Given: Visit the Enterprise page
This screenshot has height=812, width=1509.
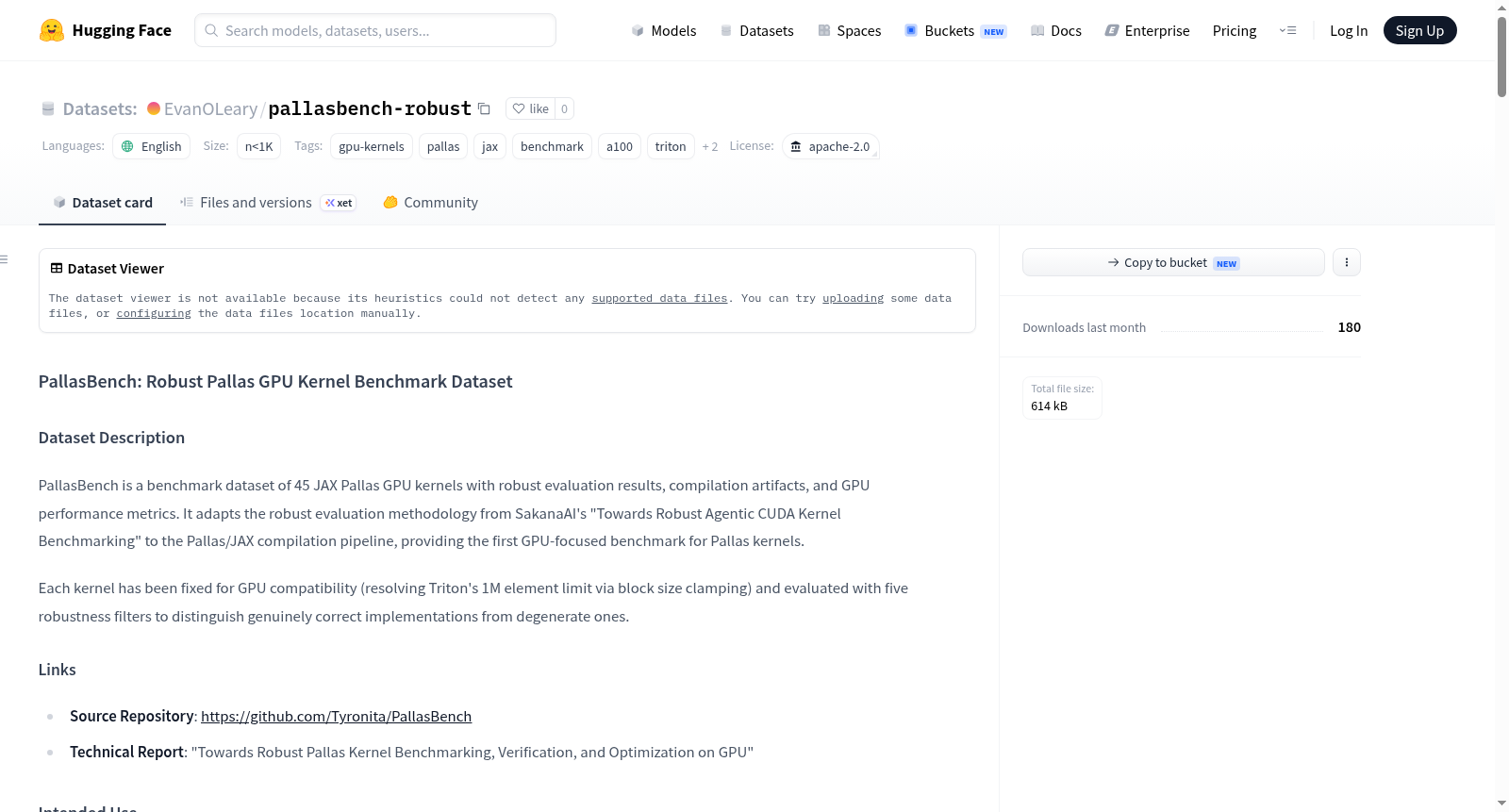Looking at the screenshot, I should [x=1147, y=30].
